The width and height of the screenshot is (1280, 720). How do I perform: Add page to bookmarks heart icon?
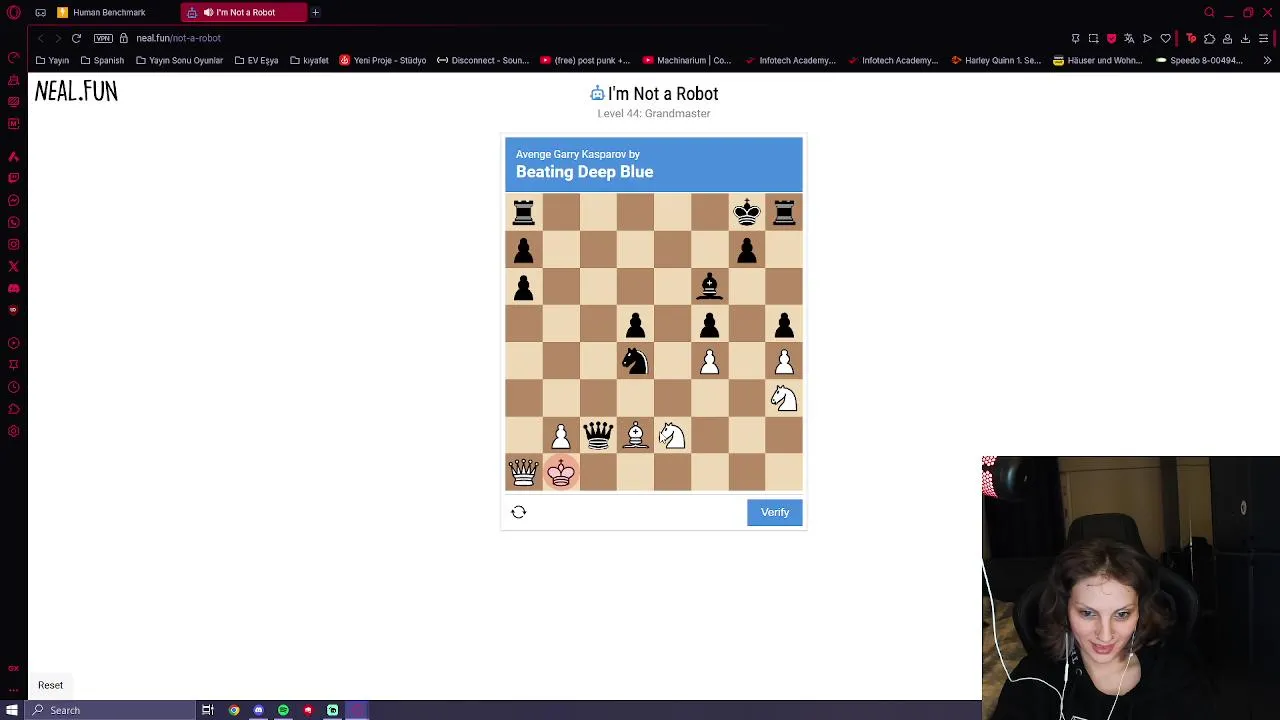point(1165,38)
